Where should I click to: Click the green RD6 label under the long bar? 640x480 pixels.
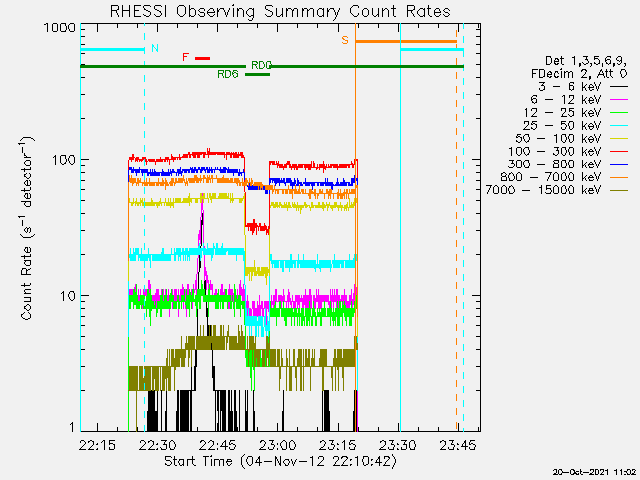(x=228, y=74)
